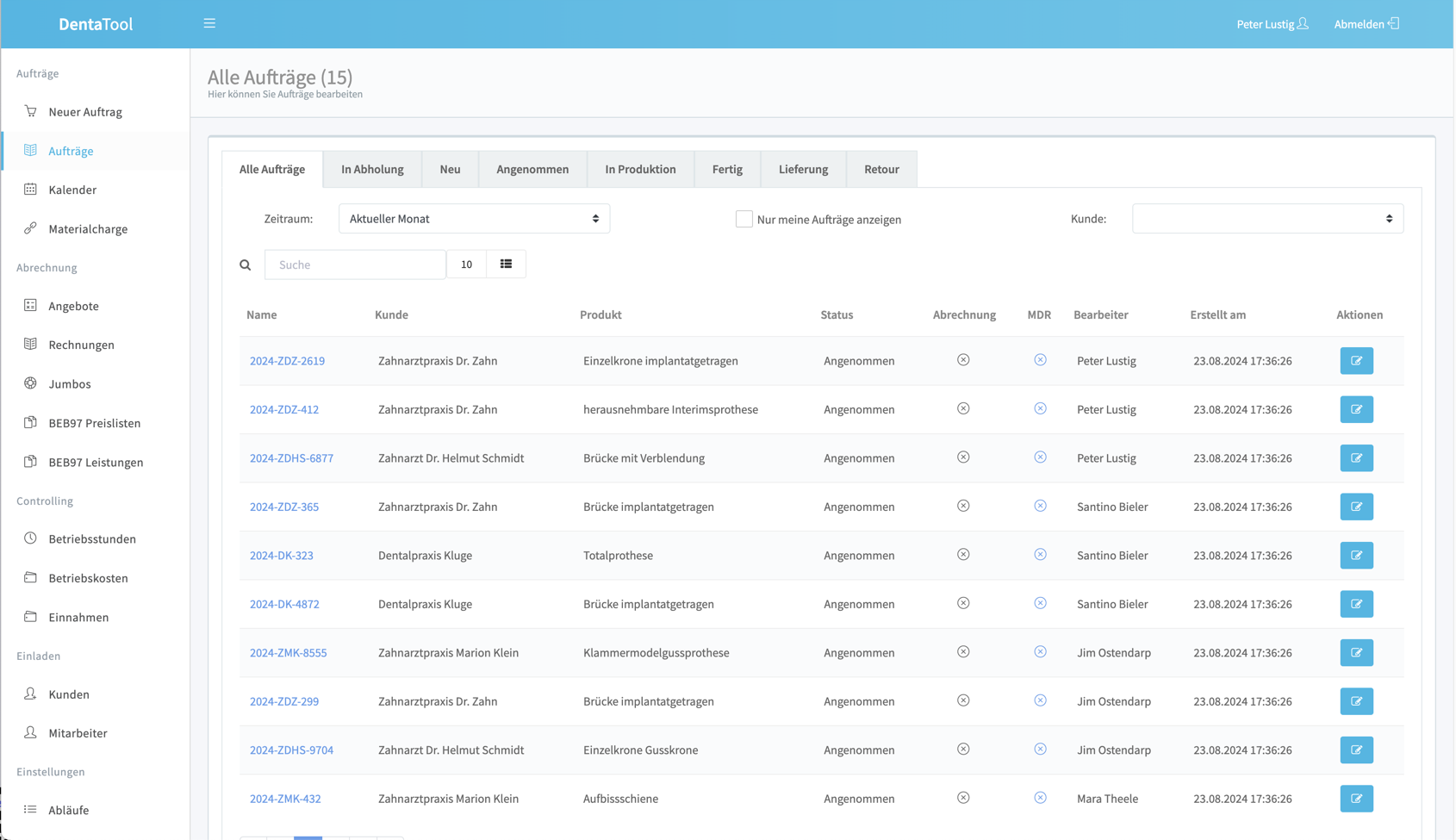Image resolution: width=1456 pixels, height=840 pixels.
Task: Open BEB97 Preislisten in sidebar
Action: click(95, 423)
